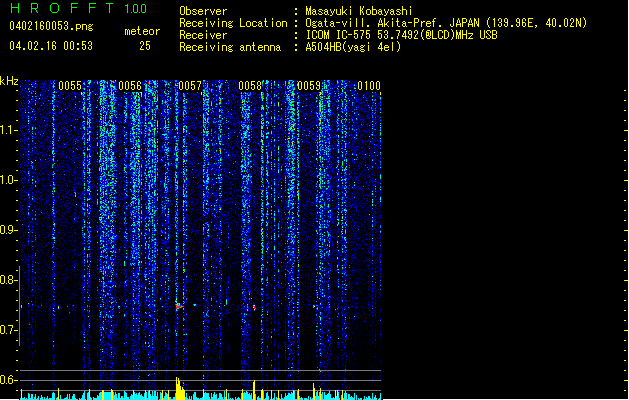Click the bright red meteor echo after 0057
This screenshot has height=400, width=629.
click(x=179, y=306)
